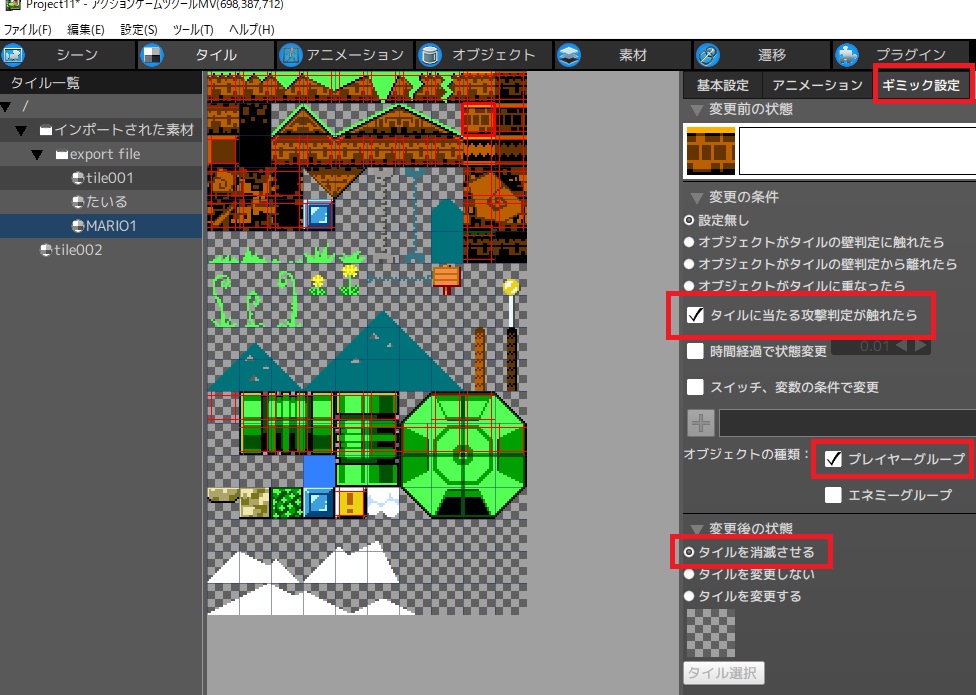Open the 設定(S) menu

click(139, 29)
